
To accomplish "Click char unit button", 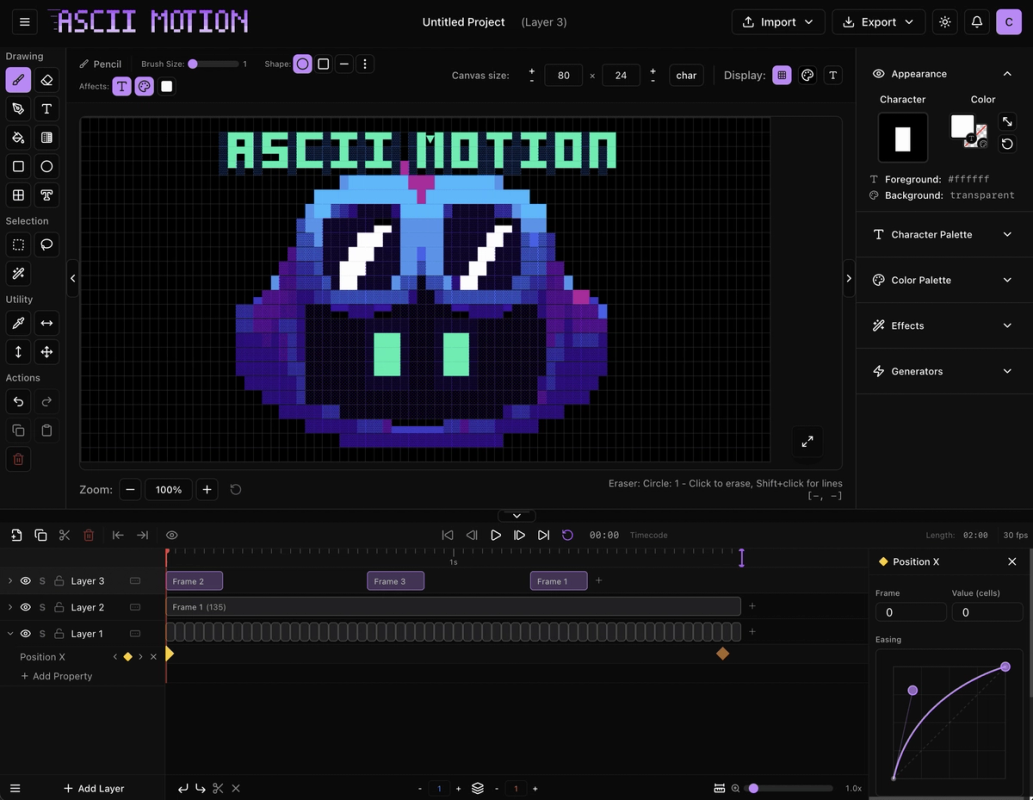I will 686,75.
